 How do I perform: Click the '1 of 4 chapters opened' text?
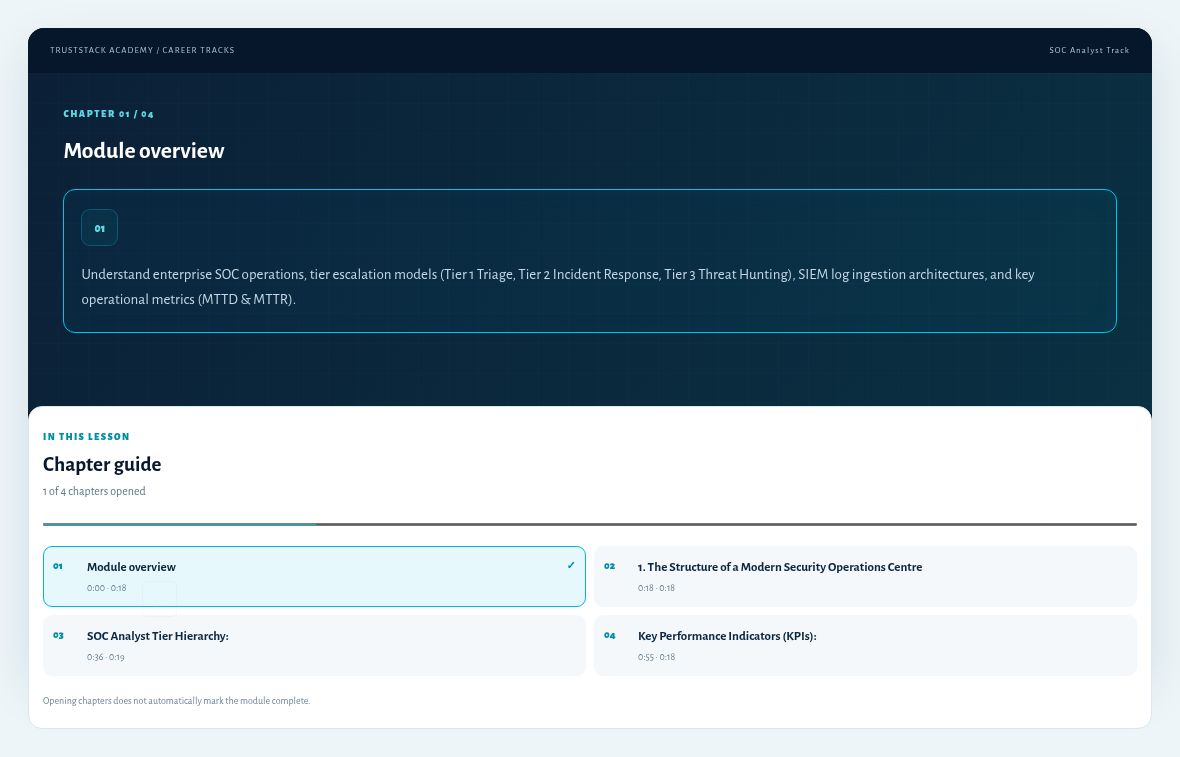94,491
